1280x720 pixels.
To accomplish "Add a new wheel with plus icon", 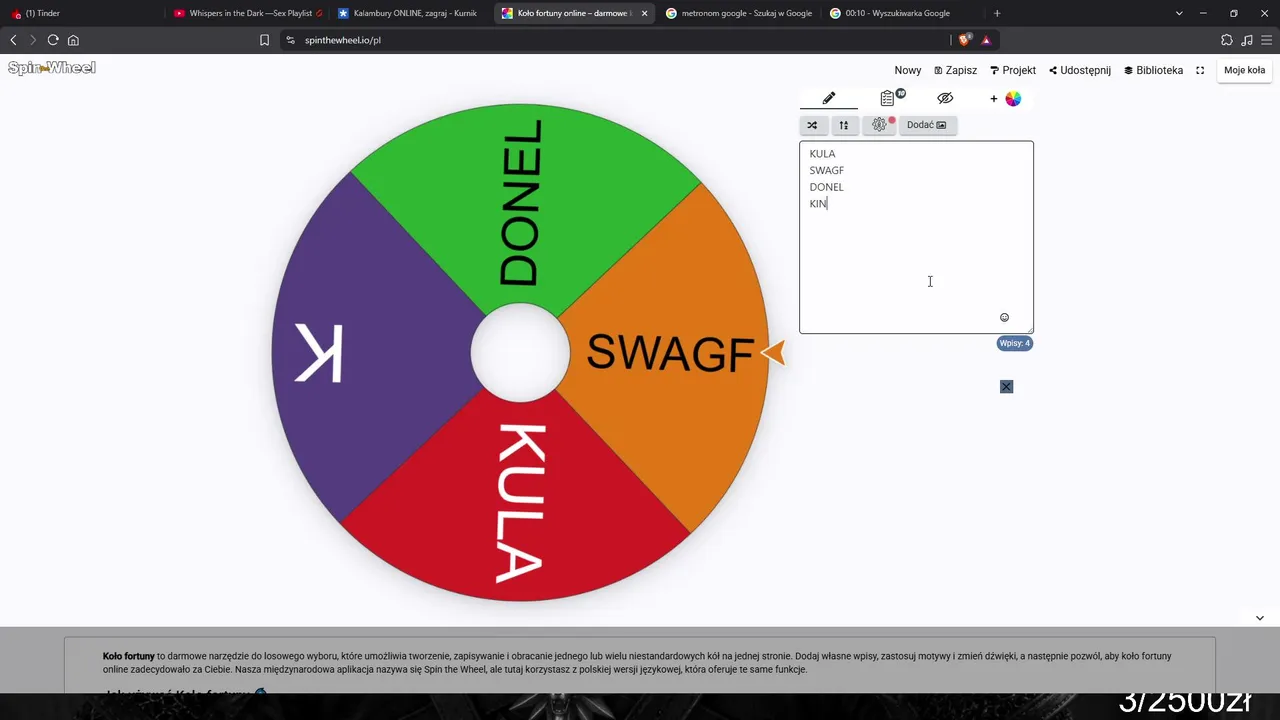I will [x=993, y=99].
